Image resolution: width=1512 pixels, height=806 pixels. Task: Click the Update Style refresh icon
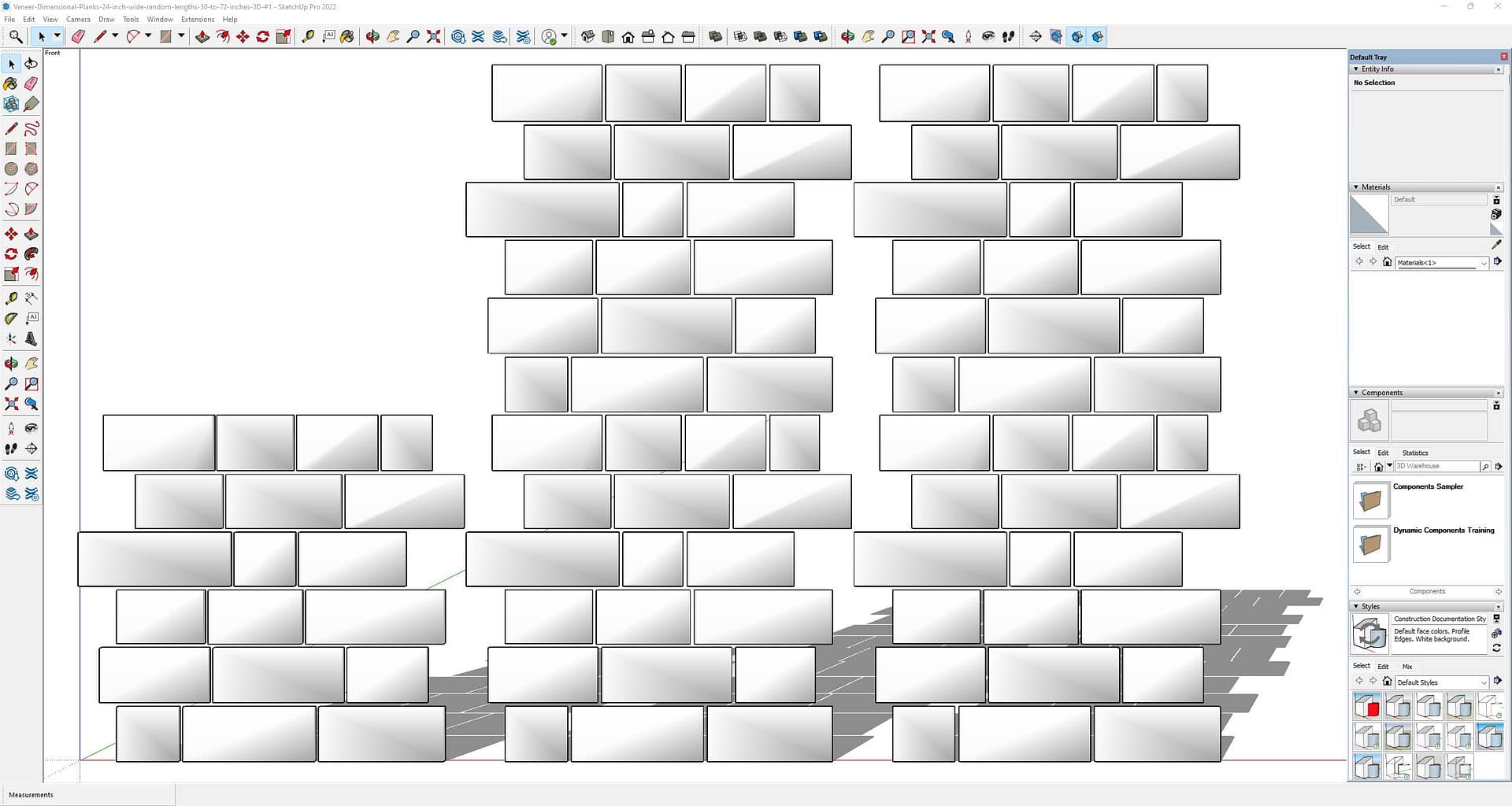click(x=1496, y=648)
